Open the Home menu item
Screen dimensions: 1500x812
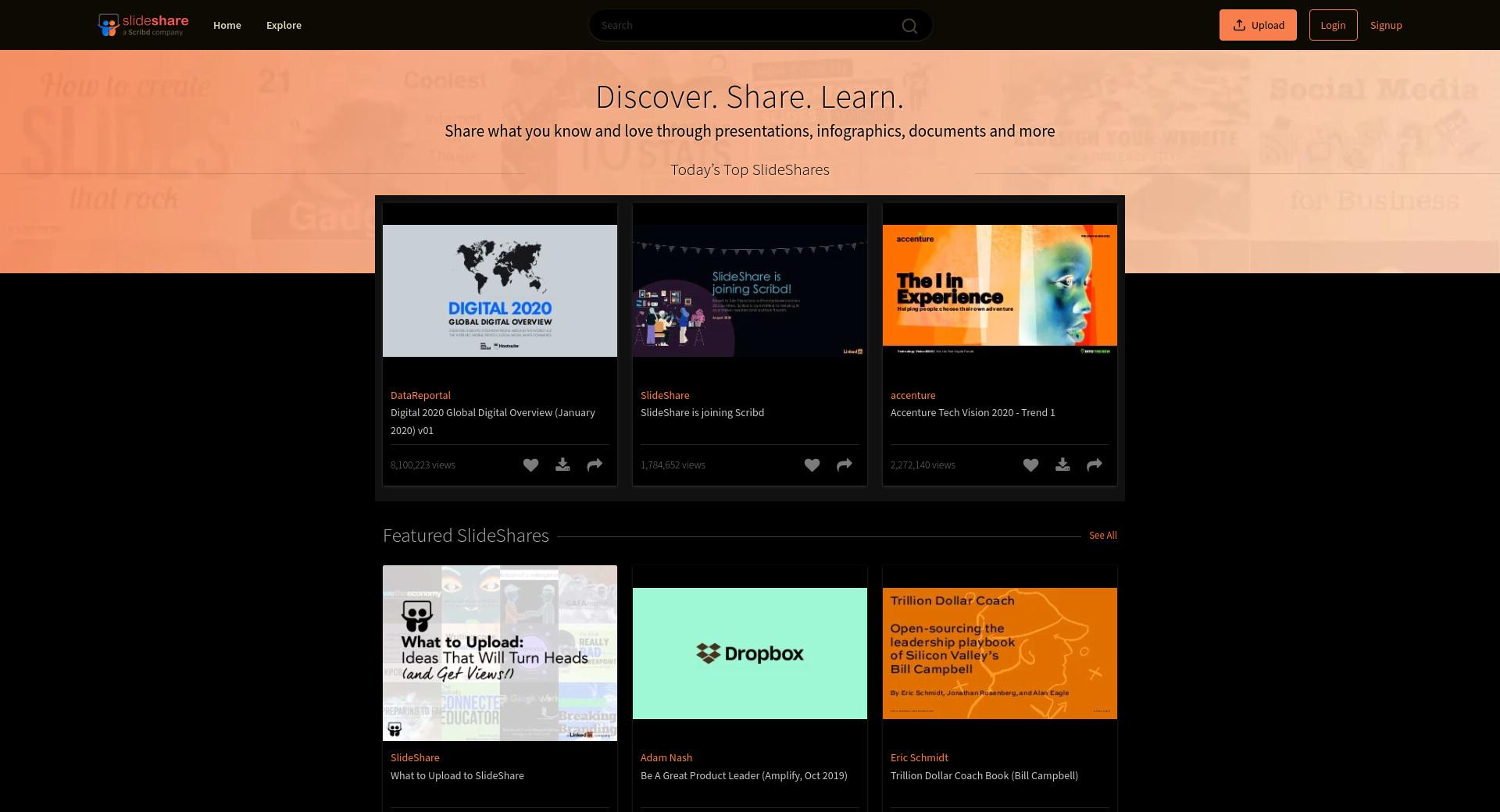point(227,25)
